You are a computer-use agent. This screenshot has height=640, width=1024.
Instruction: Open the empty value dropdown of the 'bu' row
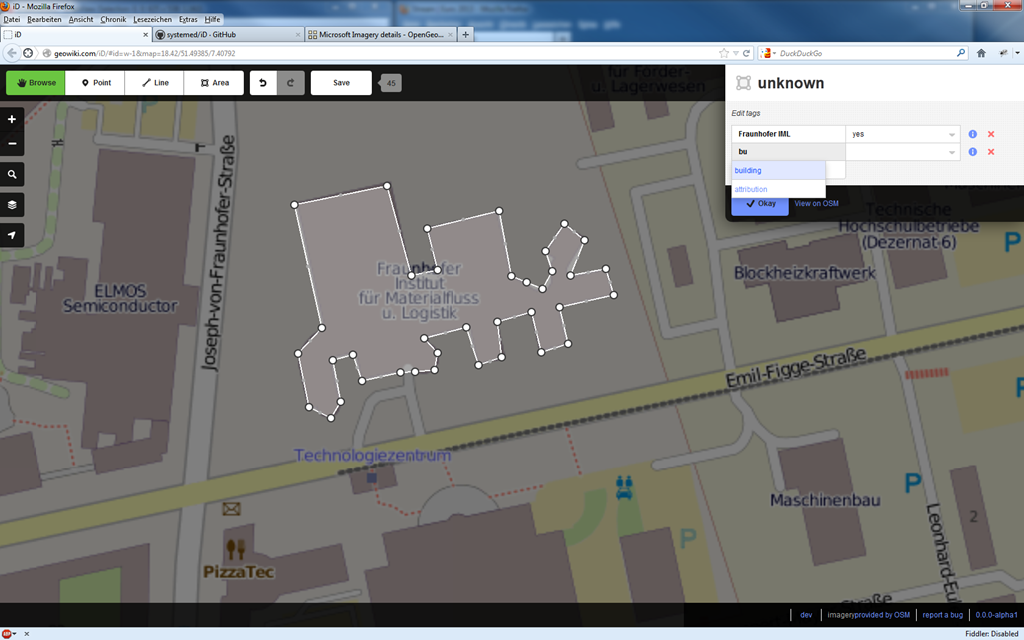click(952, 152)
